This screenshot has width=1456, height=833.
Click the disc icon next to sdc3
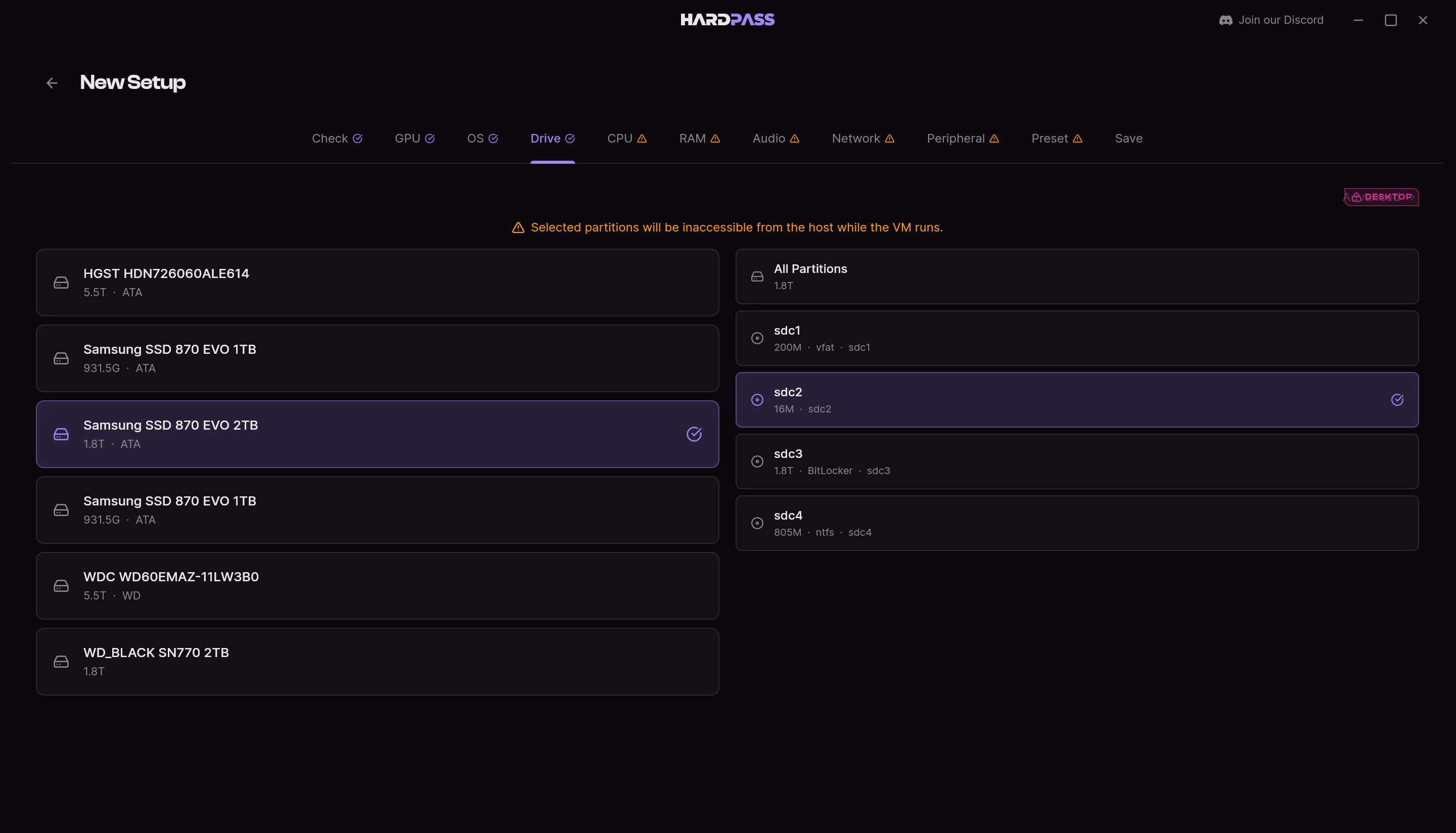(757, 461)
